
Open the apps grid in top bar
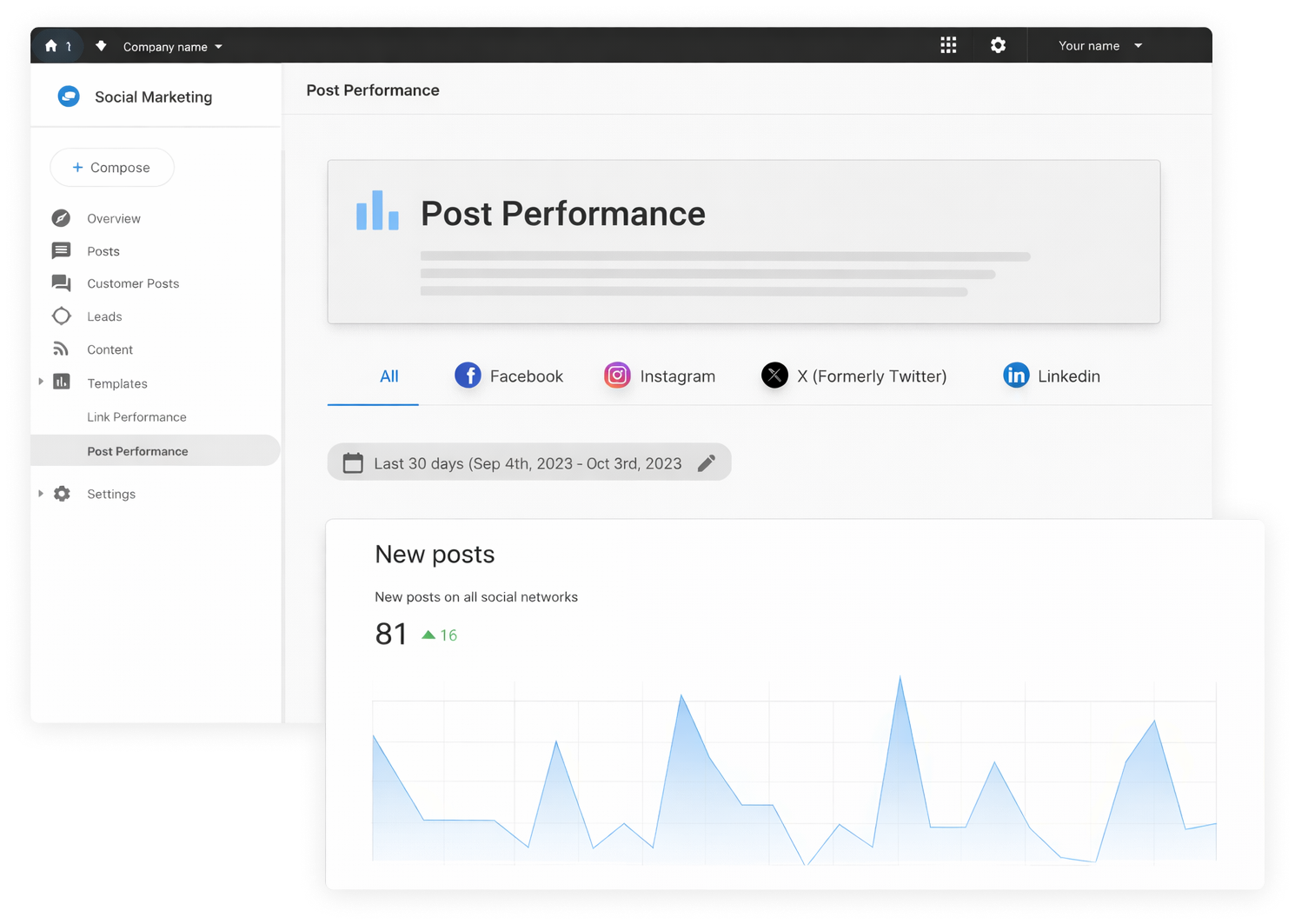pyautogui.click(x=948, y=44)
